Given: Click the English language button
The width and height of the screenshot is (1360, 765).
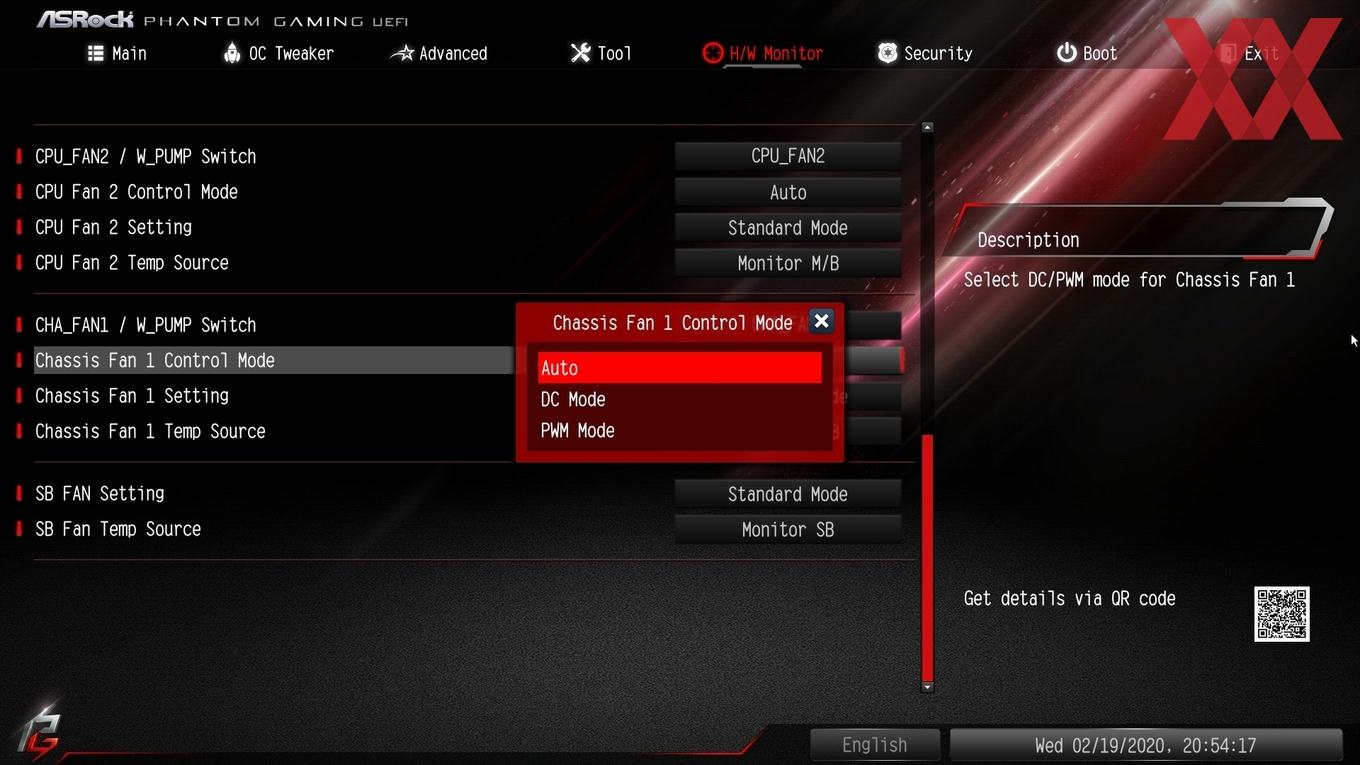Looking at the screenshot, I should point(875,745).
